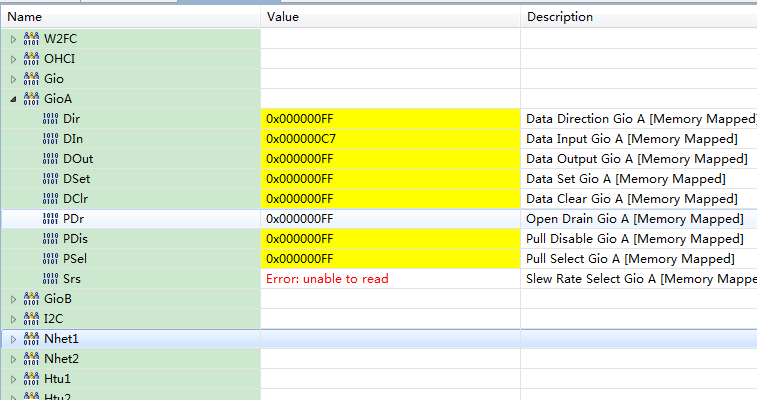Screen dimensions: 757x400
Task: Click the register group icon beside W2FC
Action: [x=30, y=39]
